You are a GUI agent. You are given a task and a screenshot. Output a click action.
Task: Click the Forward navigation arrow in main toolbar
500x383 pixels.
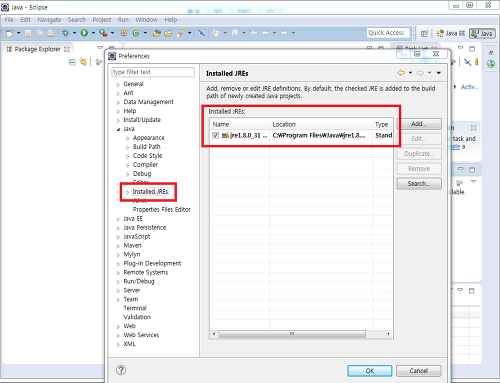click(x=284, y=33)
